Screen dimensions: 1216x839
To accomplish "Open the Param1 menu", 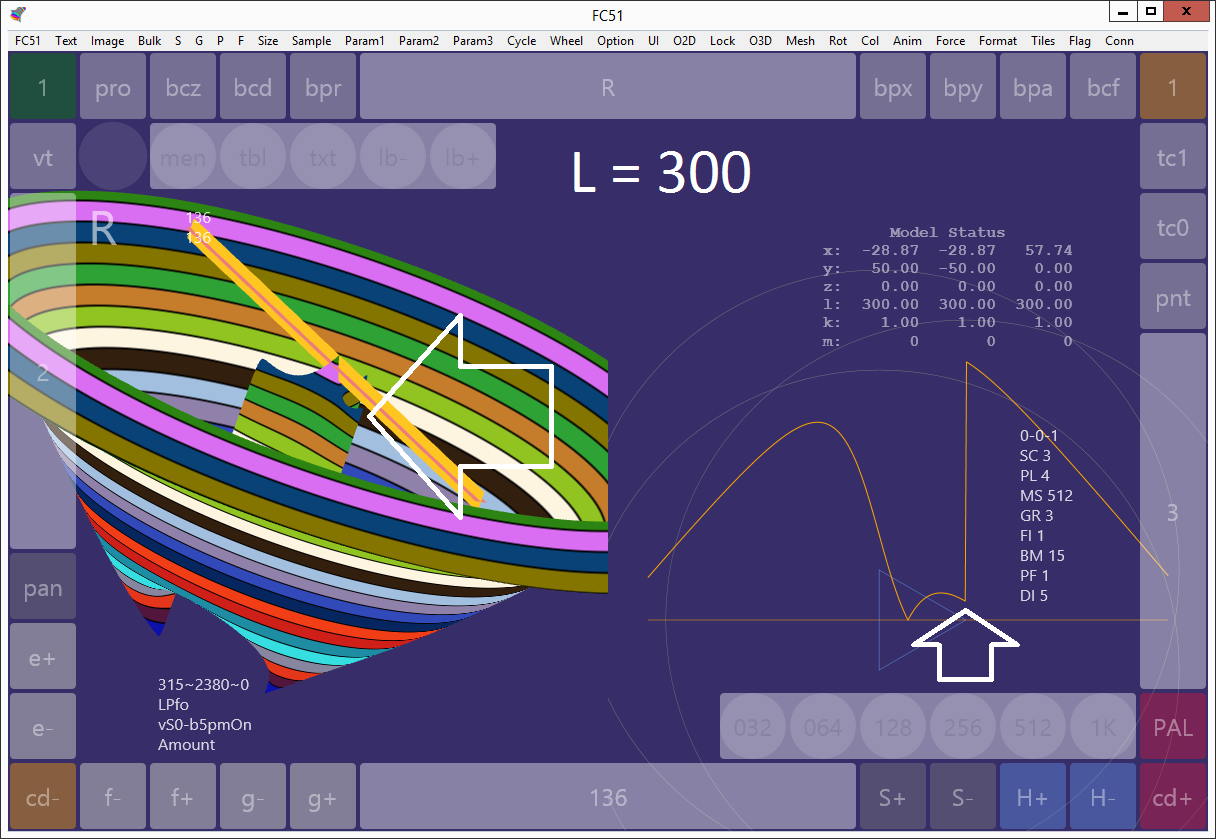I will (x=365, y=41).
